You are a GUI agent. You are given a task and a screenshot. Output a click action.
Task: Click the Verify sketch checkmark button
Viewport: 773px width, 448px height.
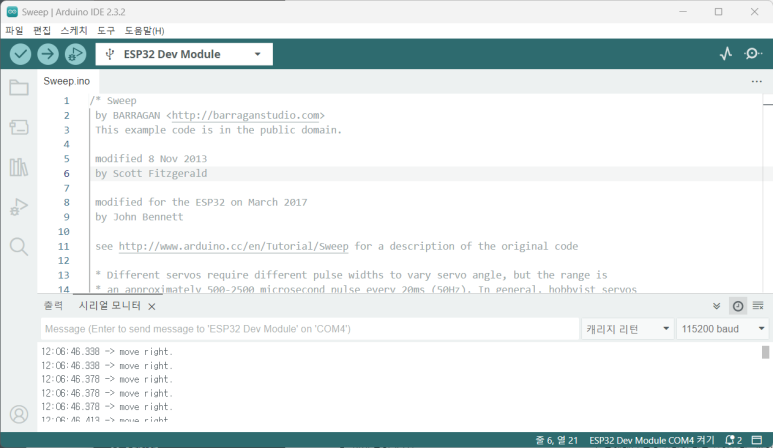click(20, 54)
